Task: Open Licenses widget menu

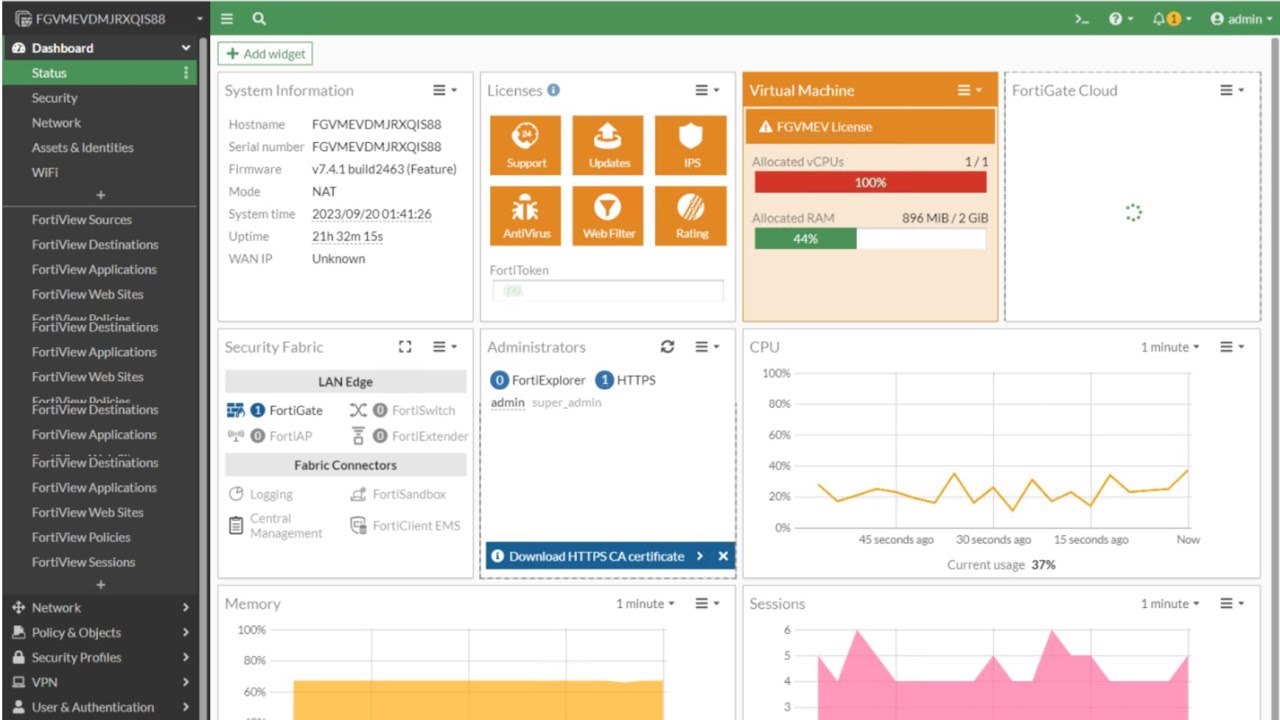Action: point(707,90)
